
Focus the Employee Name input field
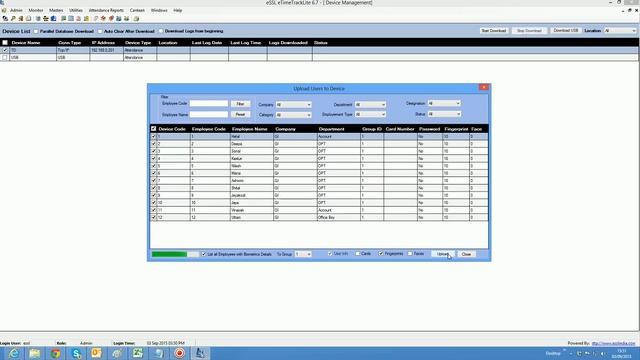(x=209, y=115)
